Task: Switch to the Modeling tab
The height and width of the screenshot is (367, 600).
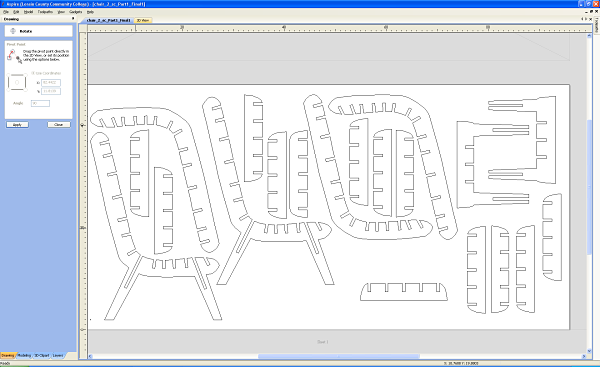Action: pyautogui.click(x=24, y=356)
